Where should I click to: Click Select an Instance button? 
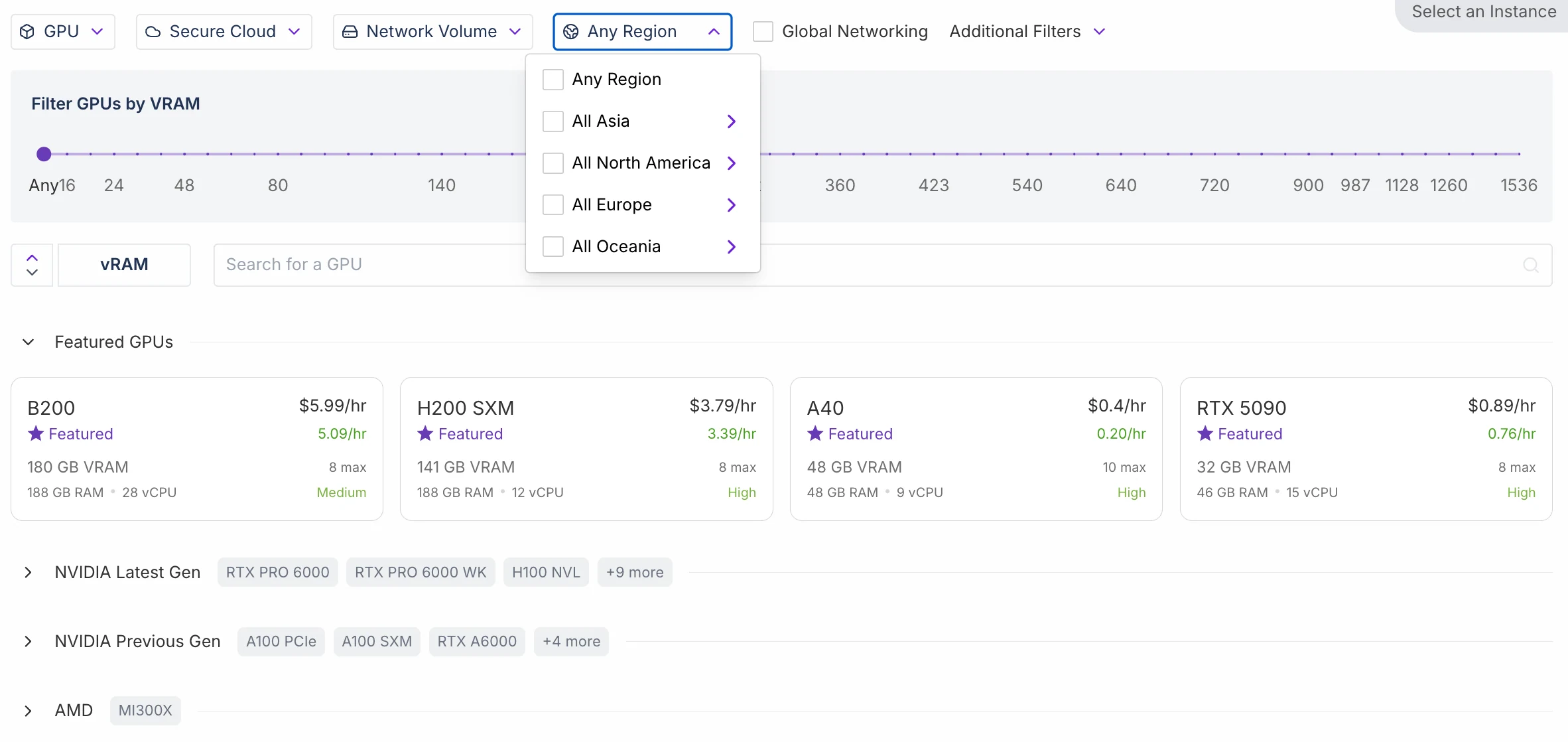[x=1484, y=13]
